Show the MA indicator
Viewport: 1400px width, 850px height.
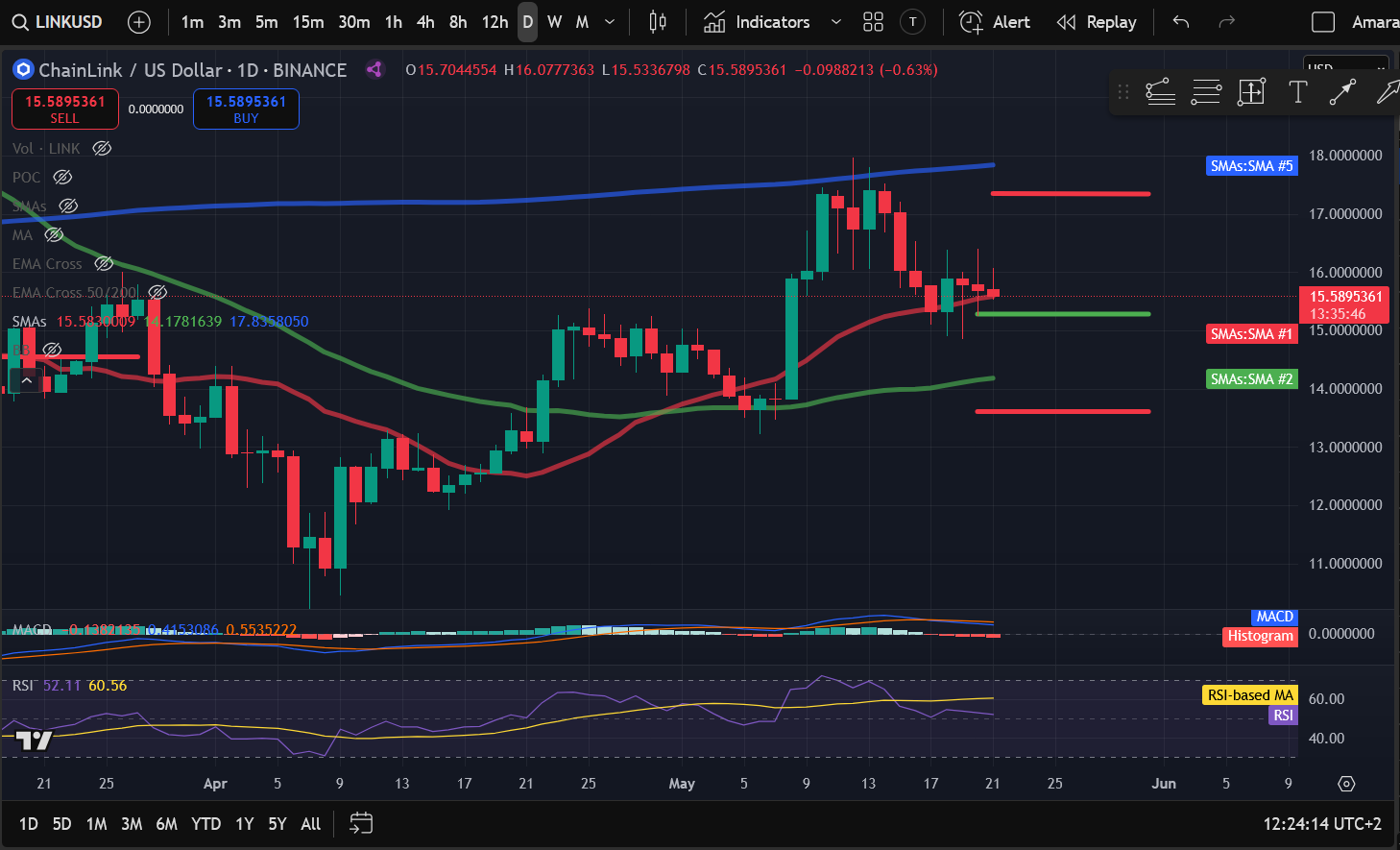[54, 234]
